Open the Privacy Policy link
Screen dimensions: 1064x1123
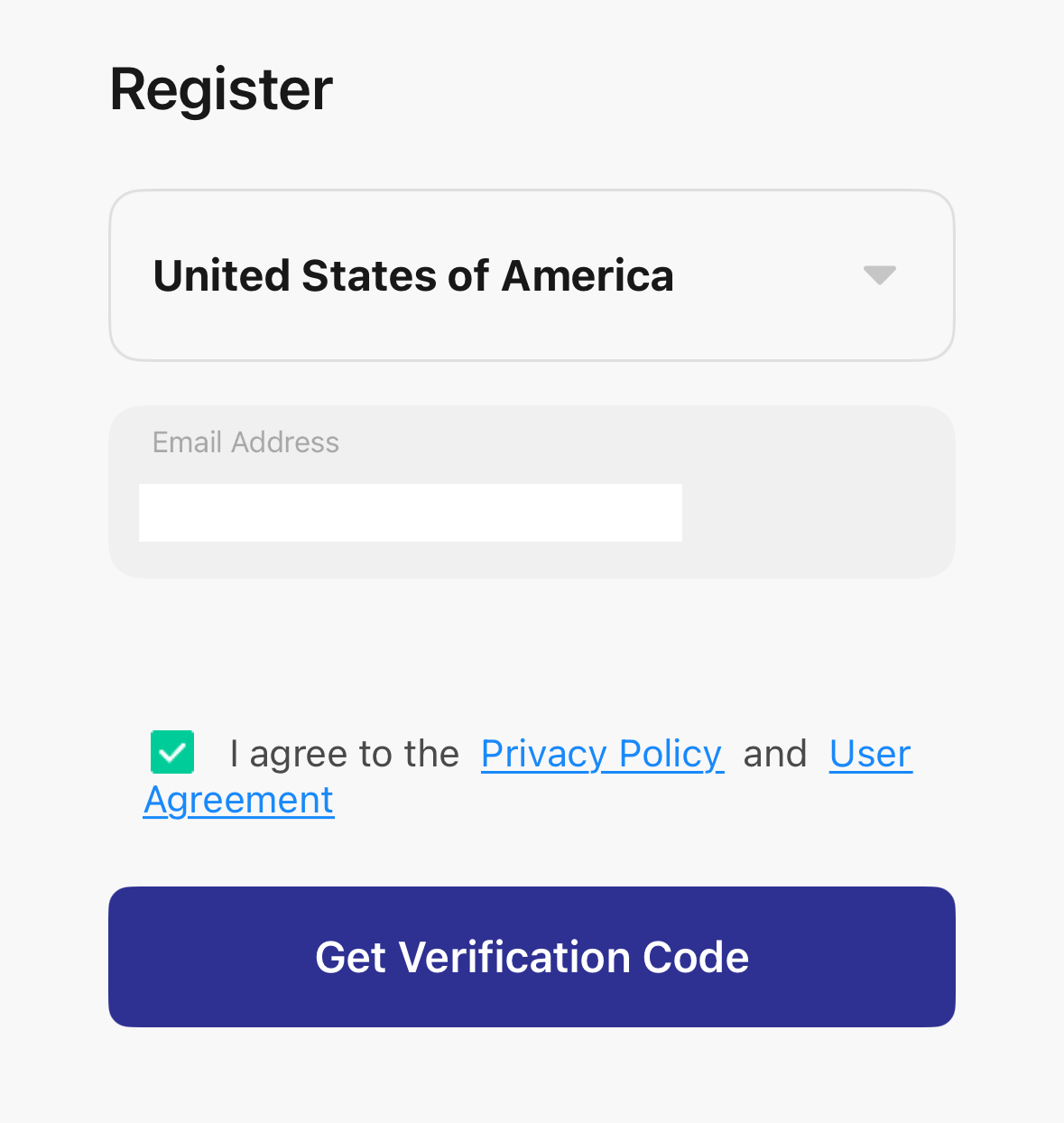(602, 754)
